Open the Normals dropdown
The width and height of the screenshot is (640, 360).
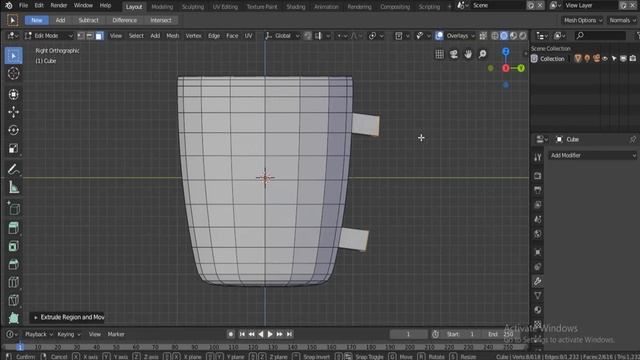pos(622,20)
